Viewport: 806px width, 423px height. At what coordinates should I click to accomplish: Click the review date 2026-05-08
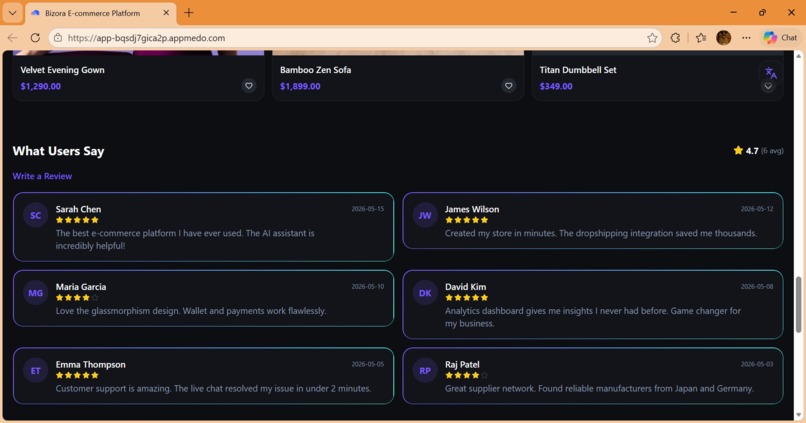coord(757,286)
